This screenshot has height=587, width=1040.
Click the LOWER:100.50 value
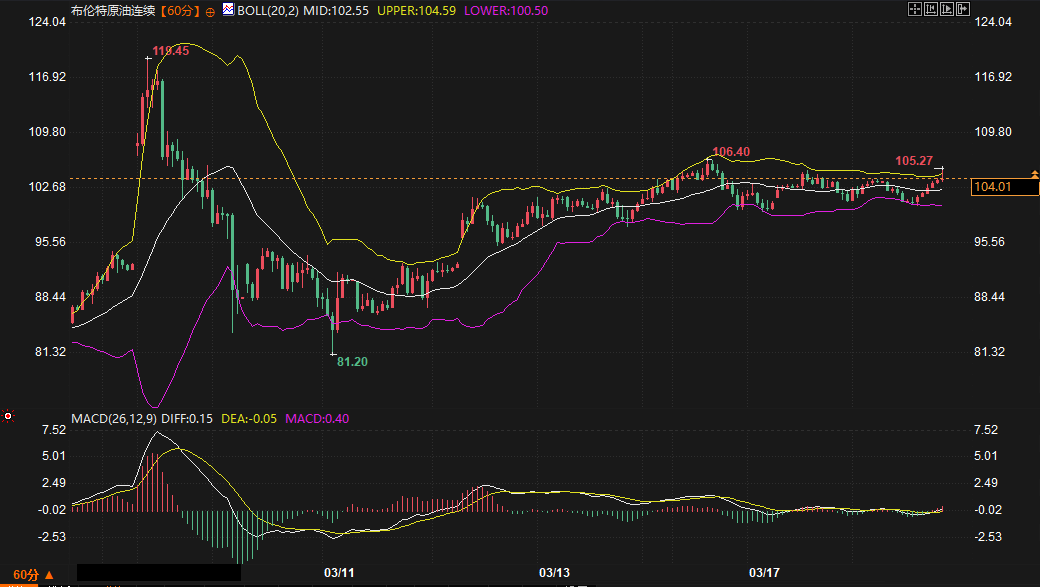click(x=506, y=11)
